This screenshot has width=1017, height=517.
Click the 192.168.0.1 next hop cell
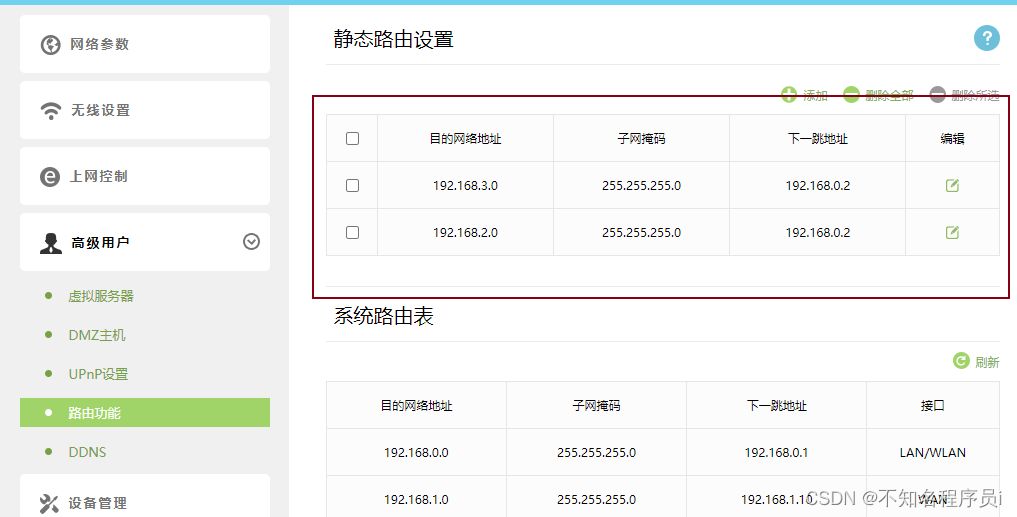coord(776,452)
